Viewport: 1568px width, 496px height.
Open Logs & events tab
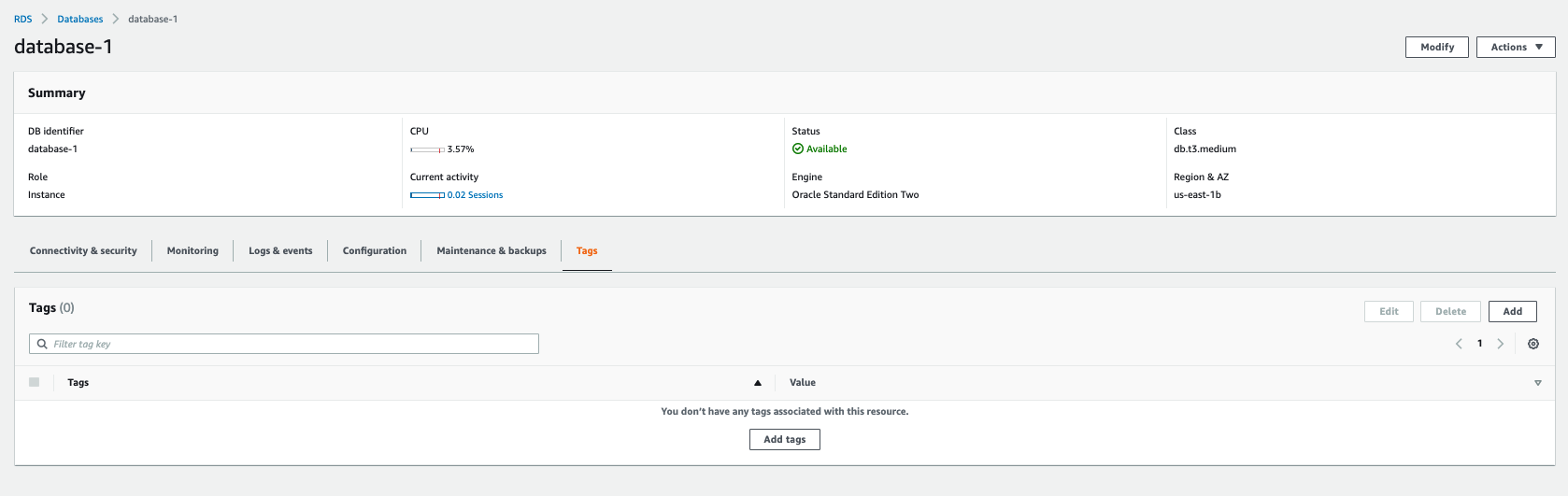(280, 250)
